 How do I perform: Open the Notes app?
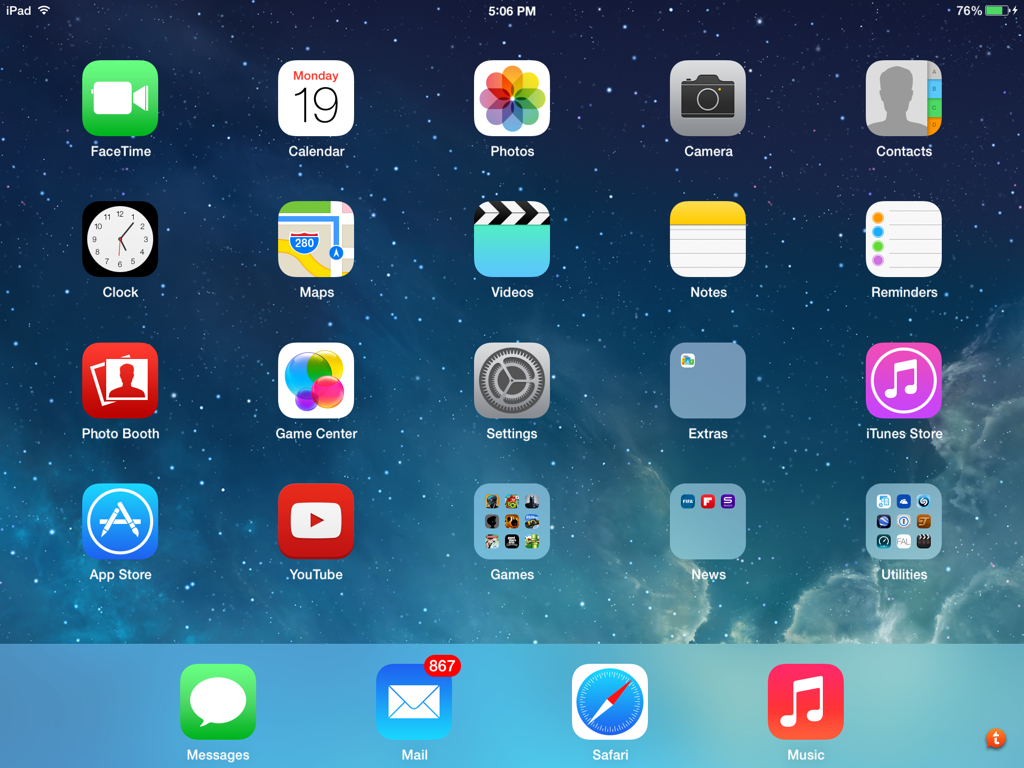click(708, 239)
